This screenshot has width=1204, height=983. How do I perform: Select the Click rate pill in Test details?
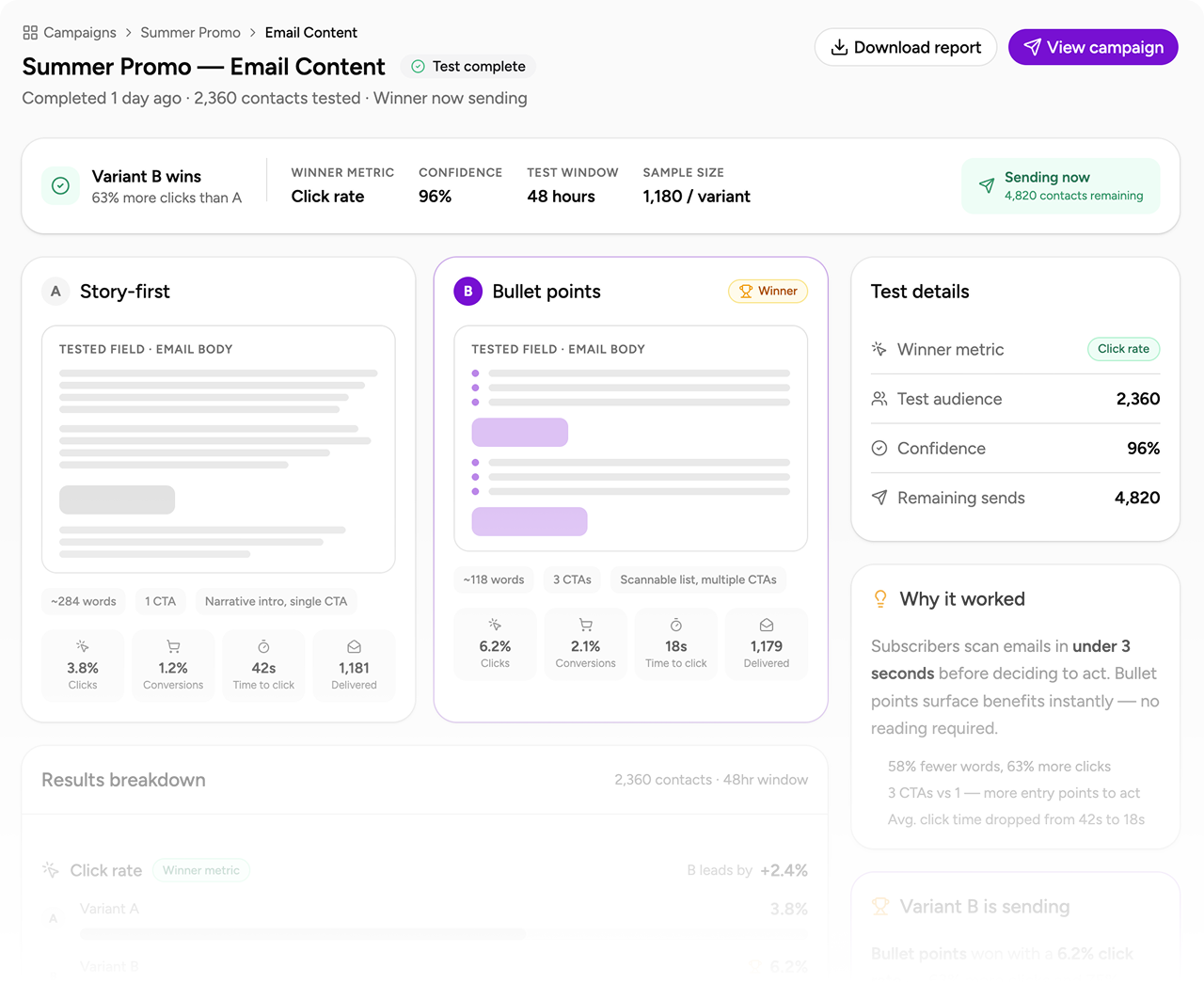[x=1123, y=349]
